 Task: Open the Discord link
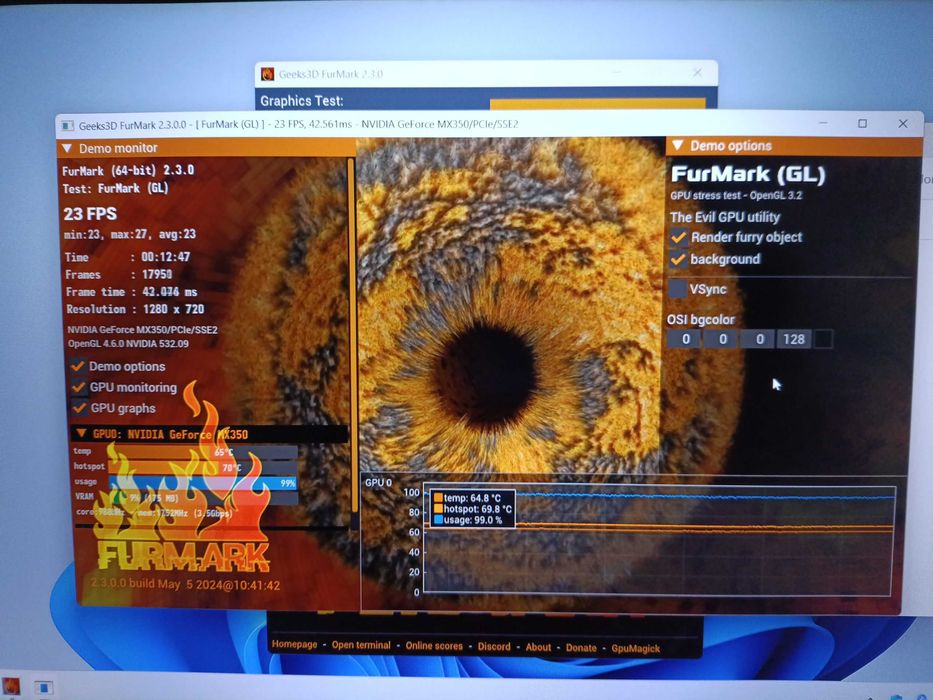tap(494, 646)
